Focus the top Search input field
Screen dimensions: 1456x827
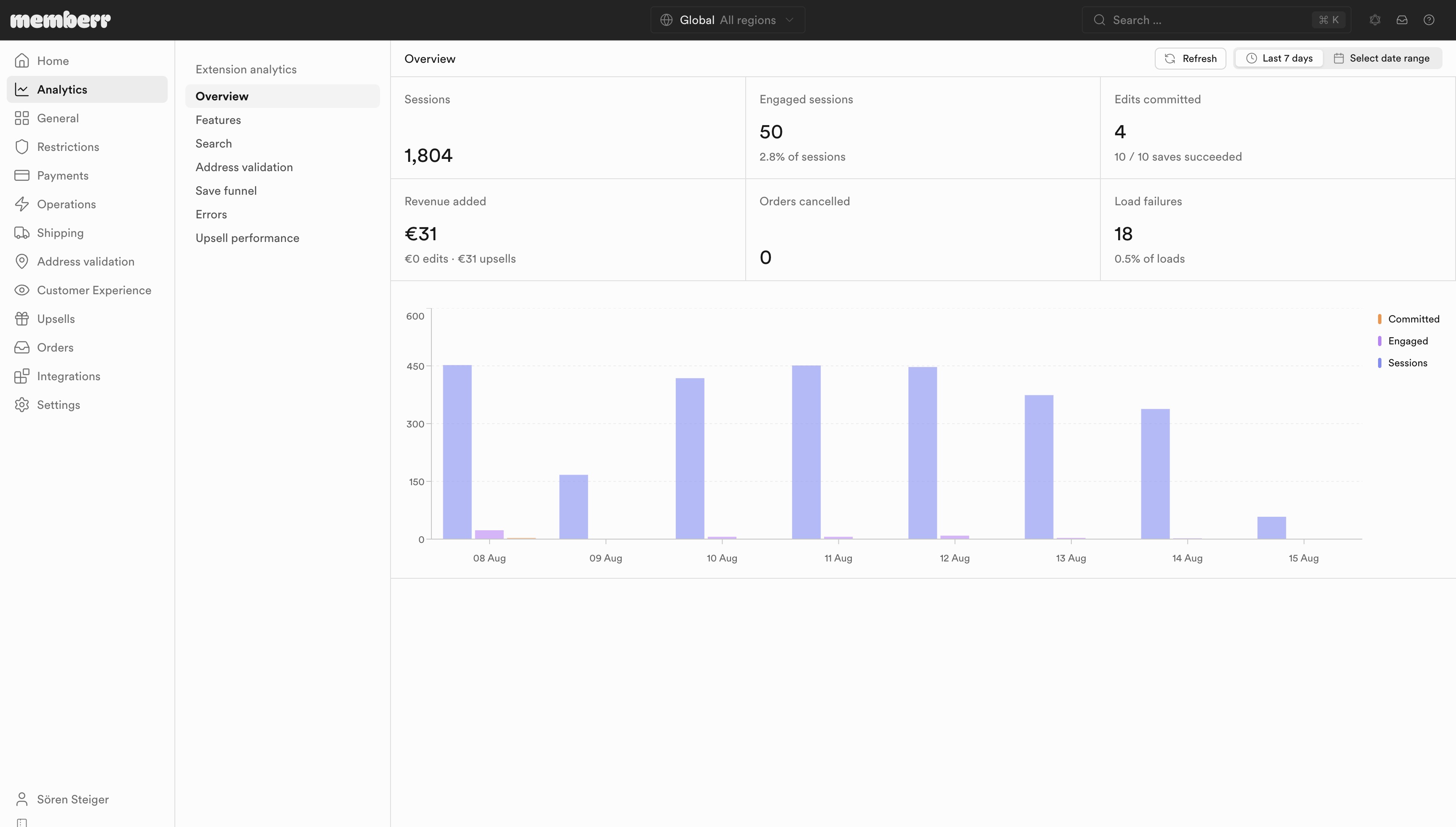pos(1216,20)
